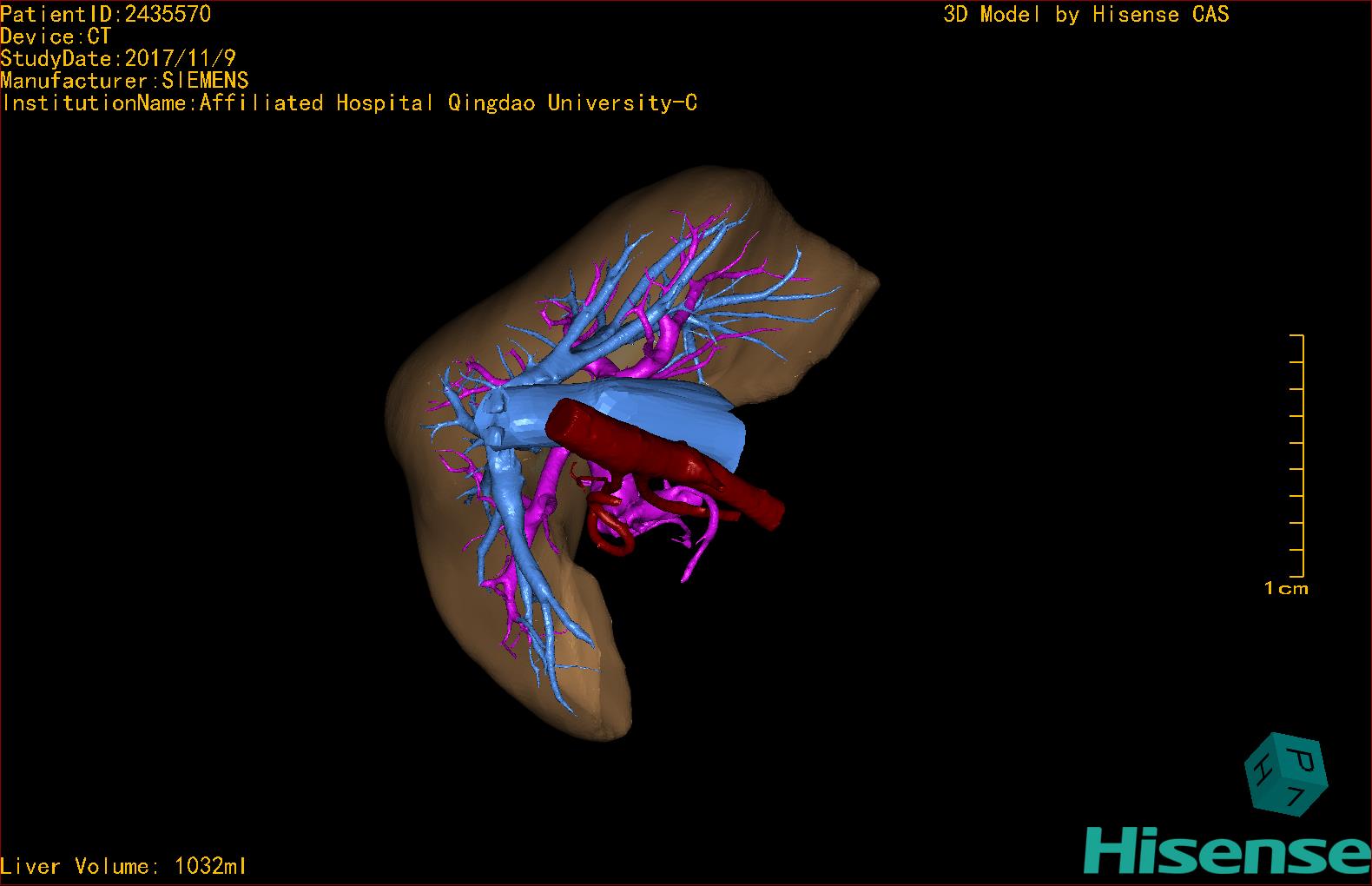Click the Liver Volume: 1032ml readout
This screenshot has height=886, width=1372.
[x=123, y=866]
